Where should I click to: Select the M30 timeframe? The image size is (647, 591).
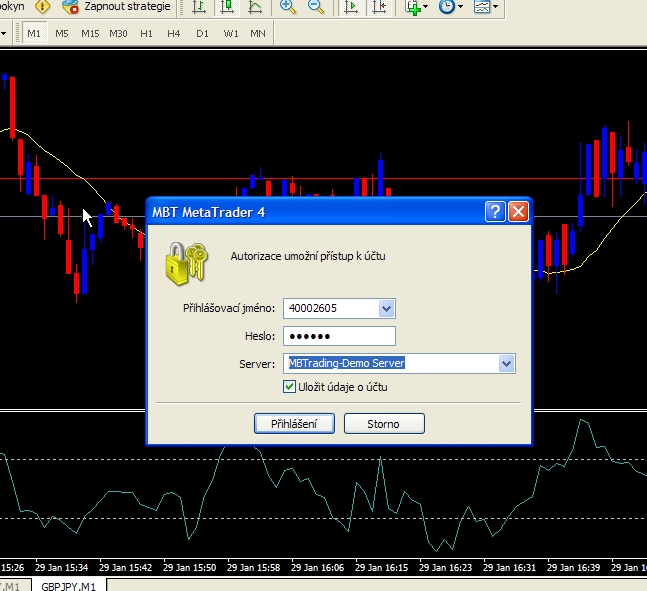(x=118, y=33)
